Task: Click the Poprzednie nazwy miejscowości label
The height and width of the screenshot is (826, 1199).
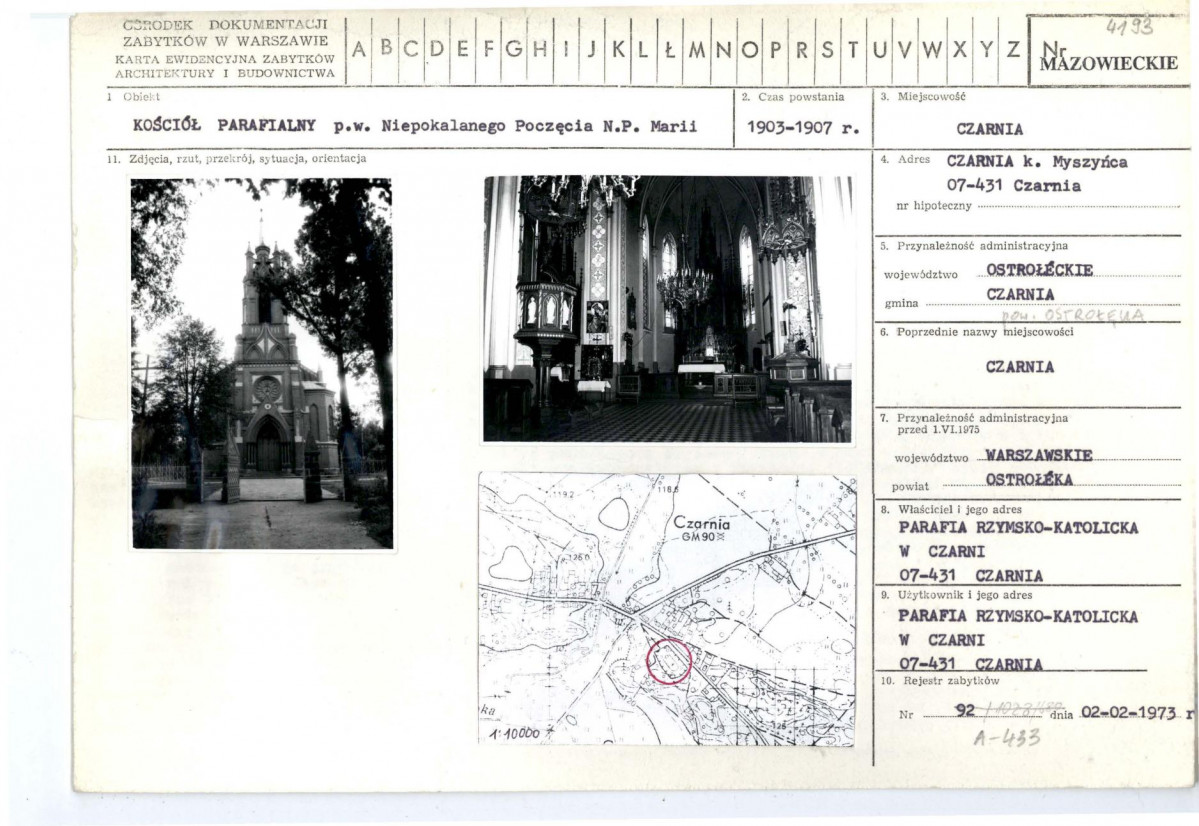Action: [985, 333]
